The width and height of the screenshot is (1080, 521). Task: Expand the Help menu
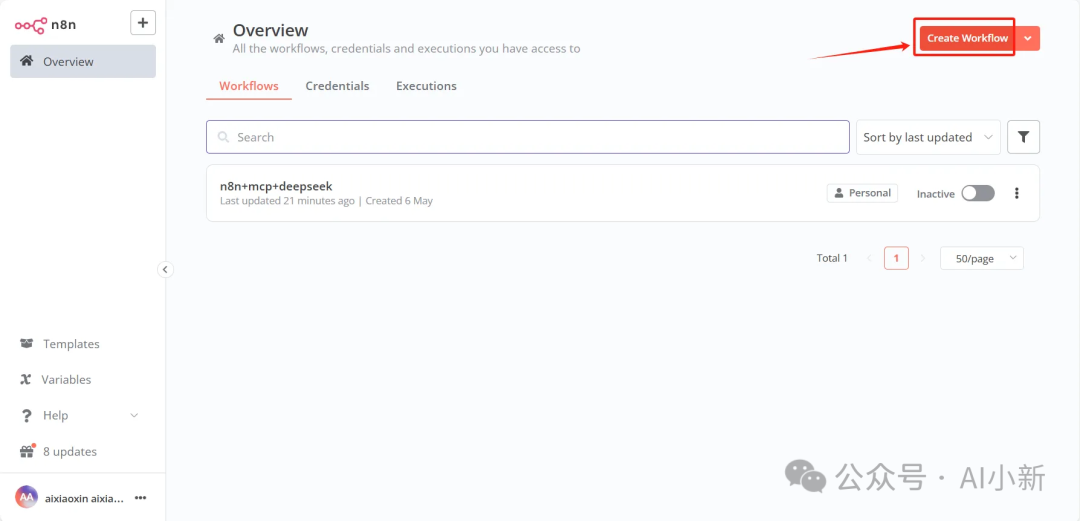[79, 416]
